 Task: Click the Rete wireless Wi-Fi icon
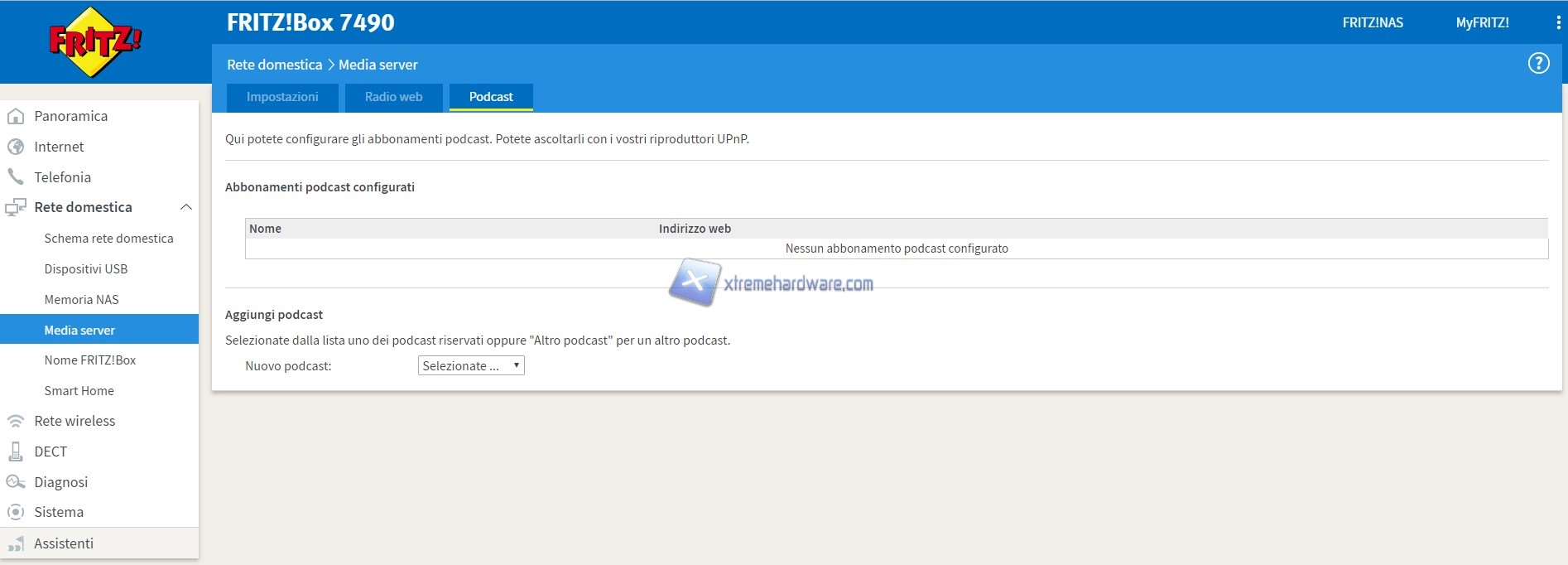[15, 421]
